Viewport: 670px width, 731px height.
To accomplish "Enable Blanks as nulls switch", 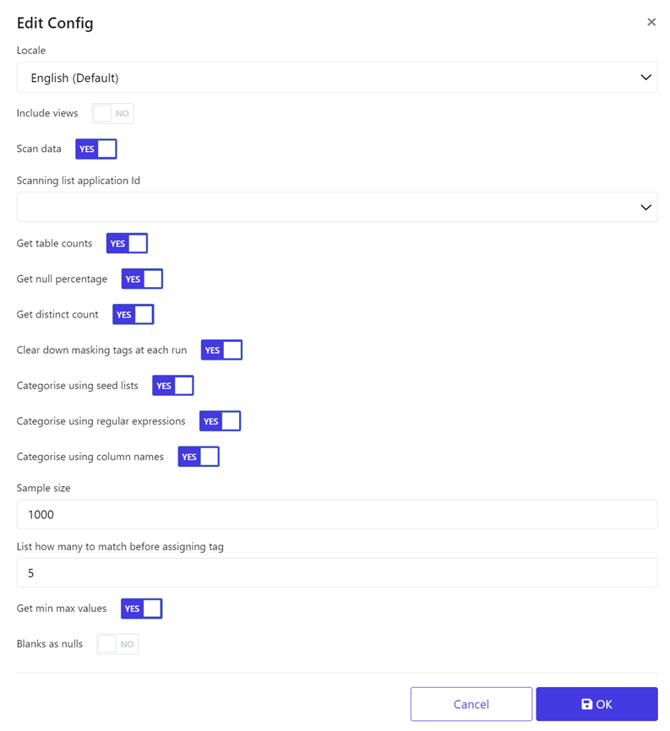I will coord(117,644).
